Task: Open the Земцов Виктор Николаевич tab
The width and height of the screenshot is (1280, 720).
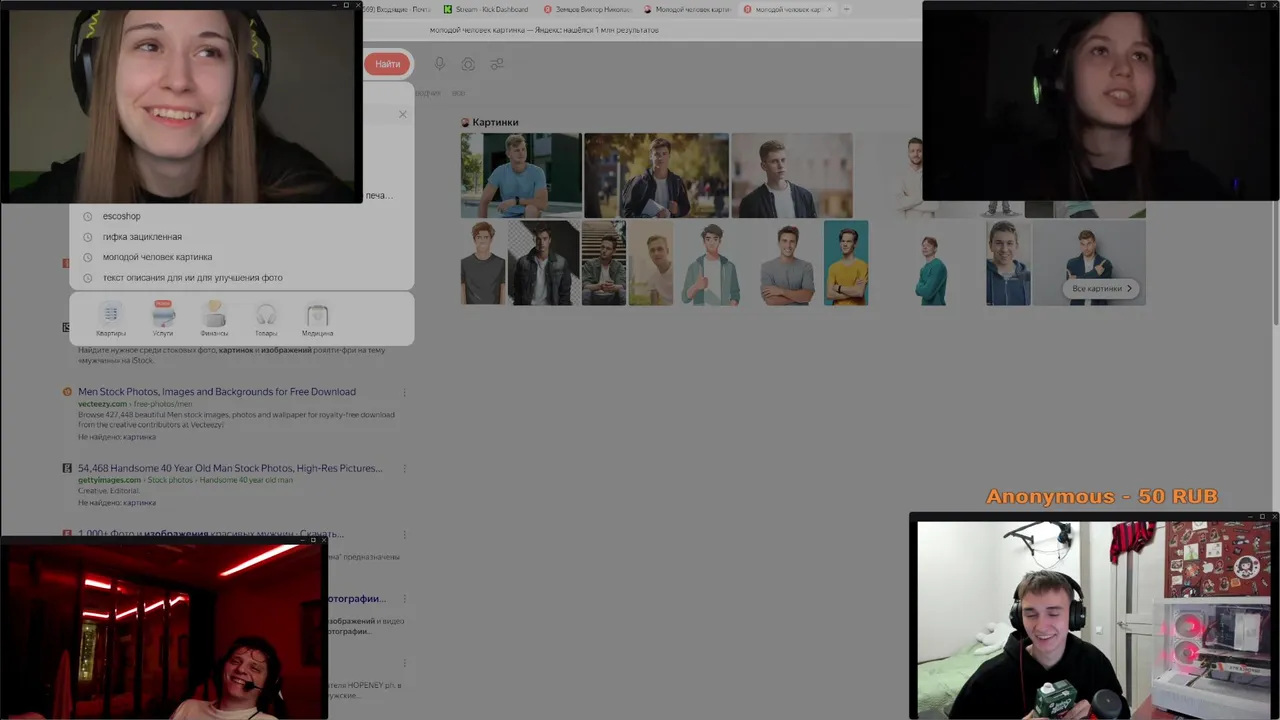Action: tap(587, 9)
